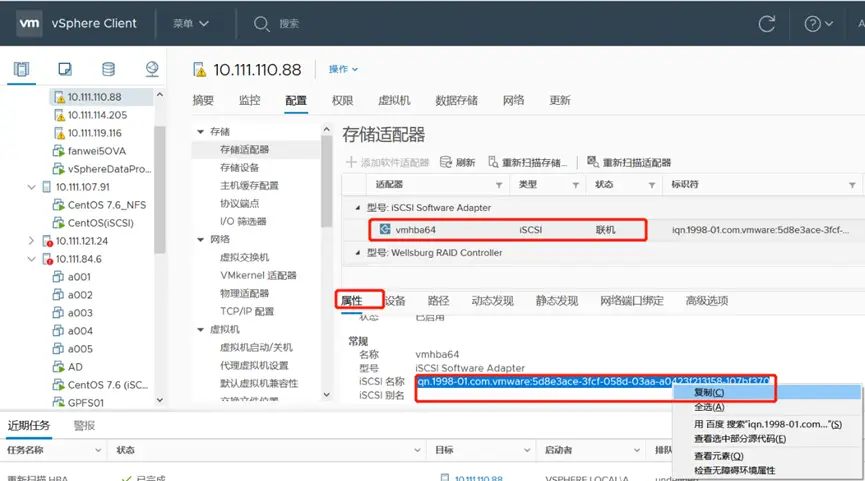Image resolution: width=865 pixels, height=481 pixels.
Task: Switch to the 静态发现 adapter tab
Action: coord(557,301)
